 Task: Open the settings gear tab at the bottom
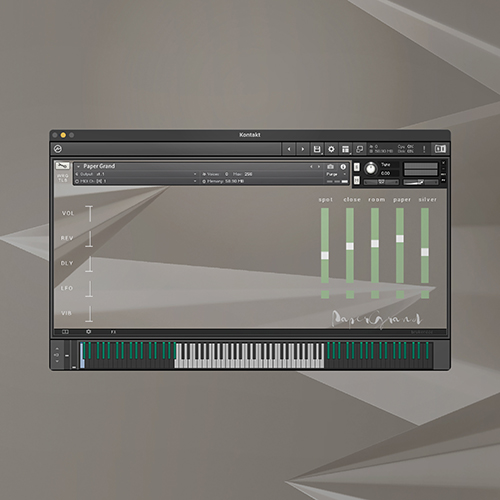(x=88, y=332)
